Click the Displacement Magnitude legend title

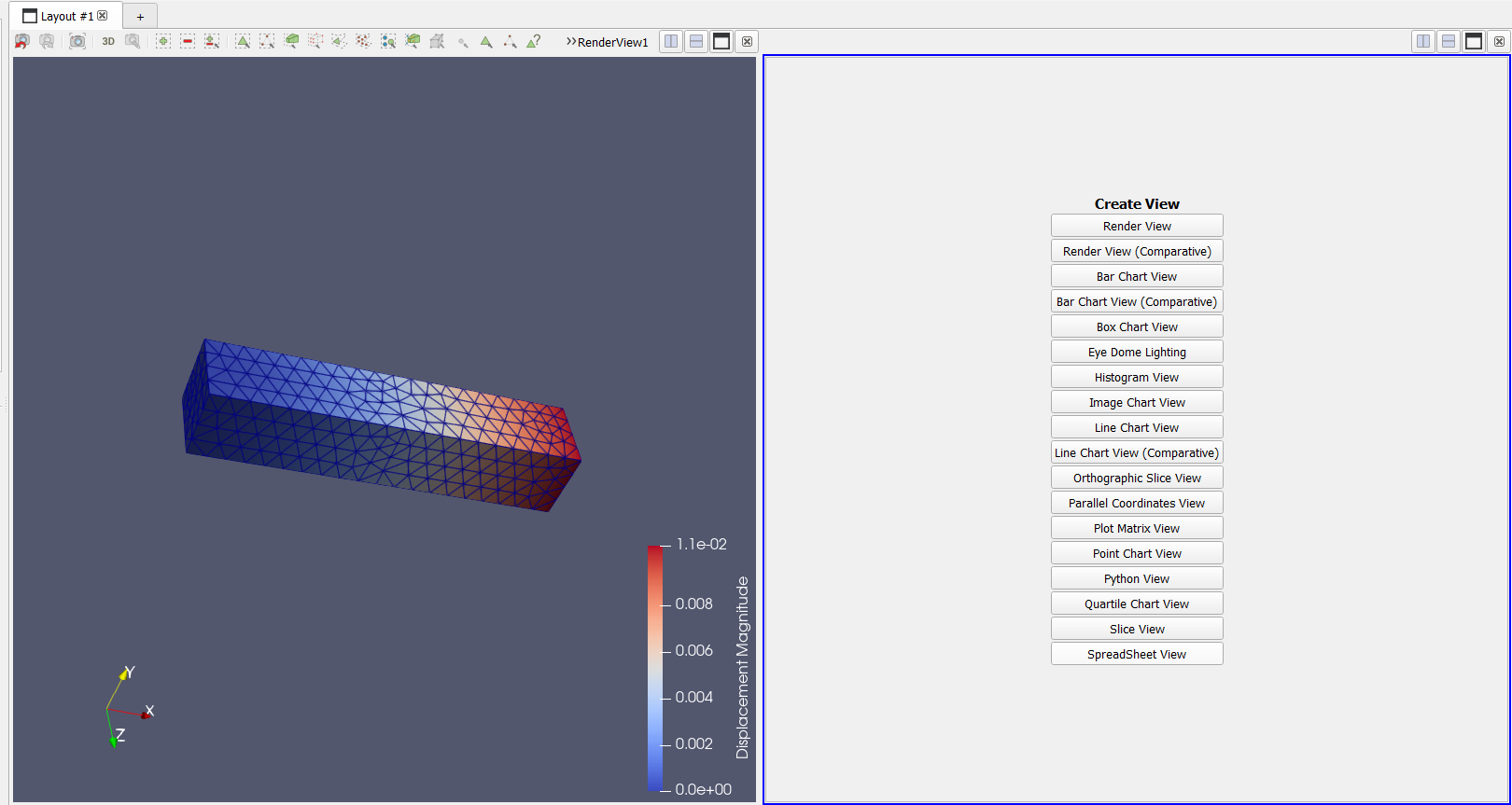[x=743, y=668]
